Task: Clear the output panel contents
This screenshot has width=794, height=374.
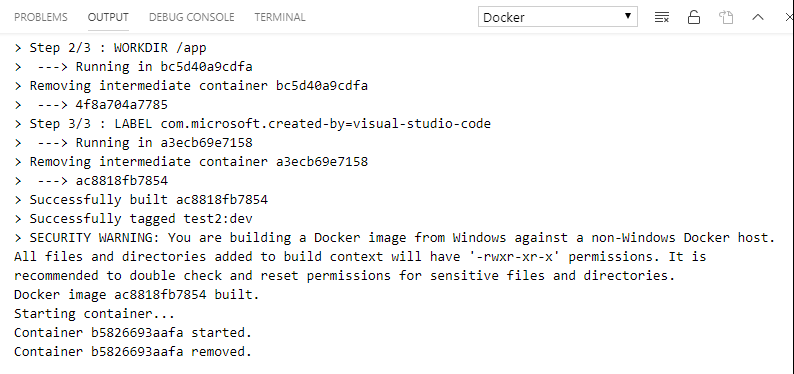Action: 661,17
